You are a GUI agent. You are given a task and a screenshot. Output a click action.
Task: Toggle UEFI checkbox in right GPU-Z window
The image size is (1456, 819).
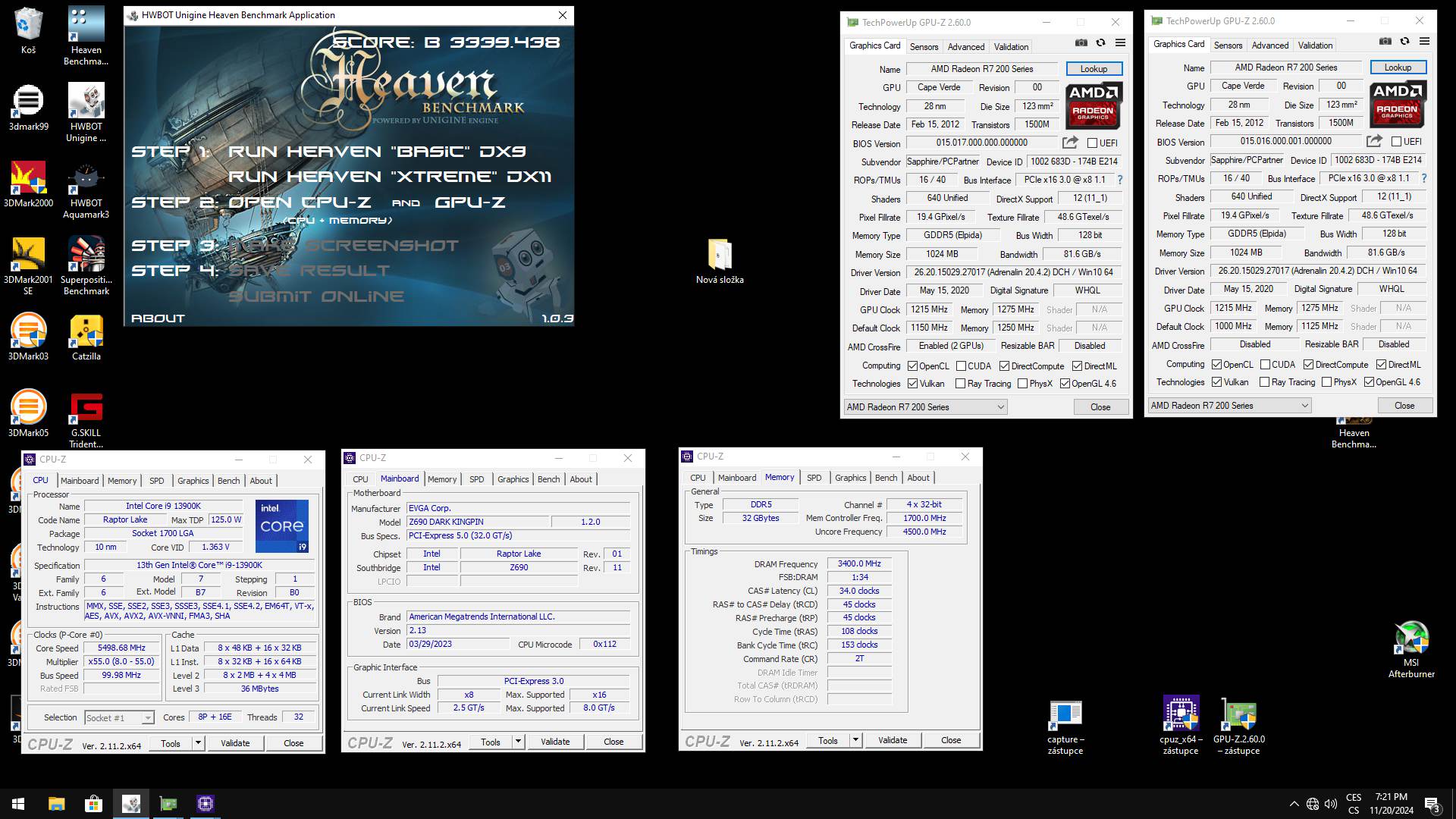pyautogui.click(x=1396, y=142)
